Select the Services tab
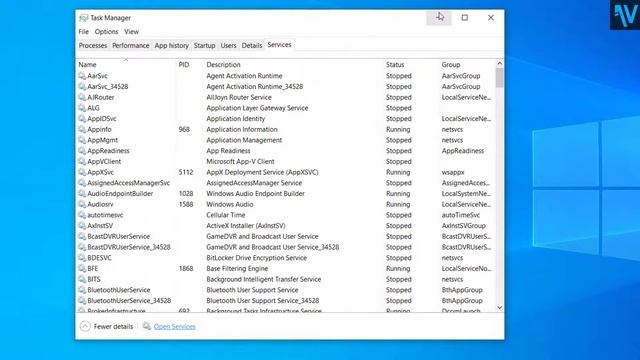 click(x=280, y=44)
